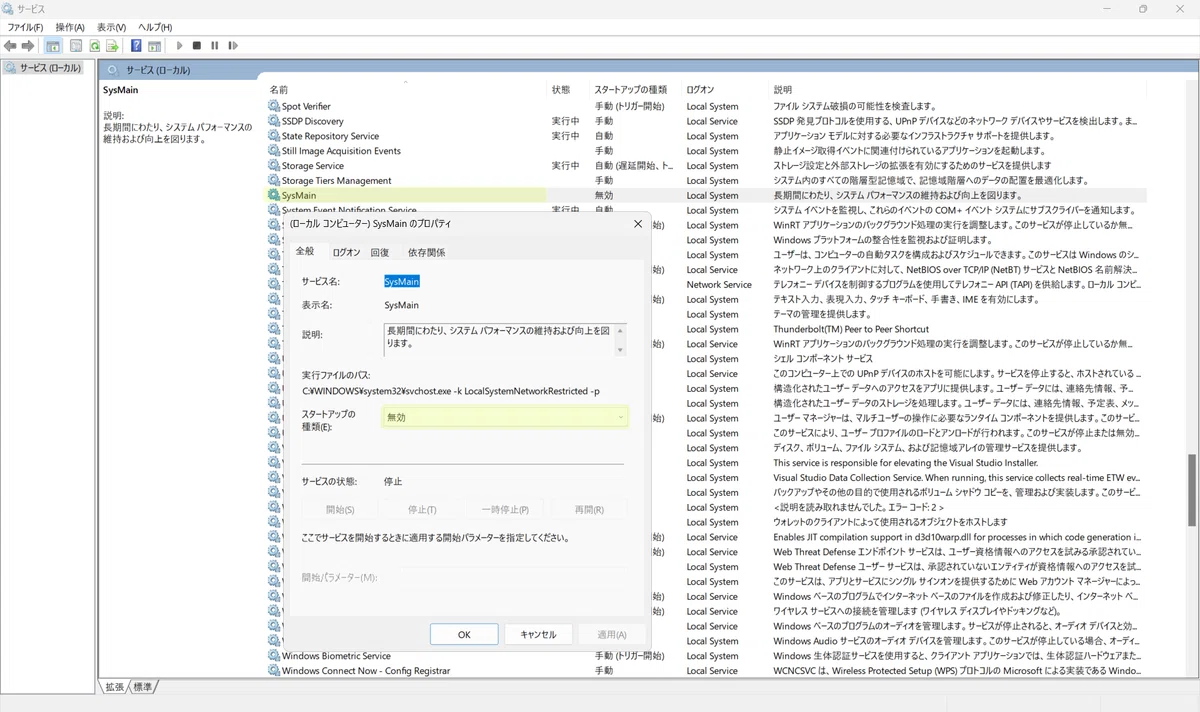Click the gear icon beside SSDP Discovery
Viewport: 1200px width, 712px height.
point(274,121)
